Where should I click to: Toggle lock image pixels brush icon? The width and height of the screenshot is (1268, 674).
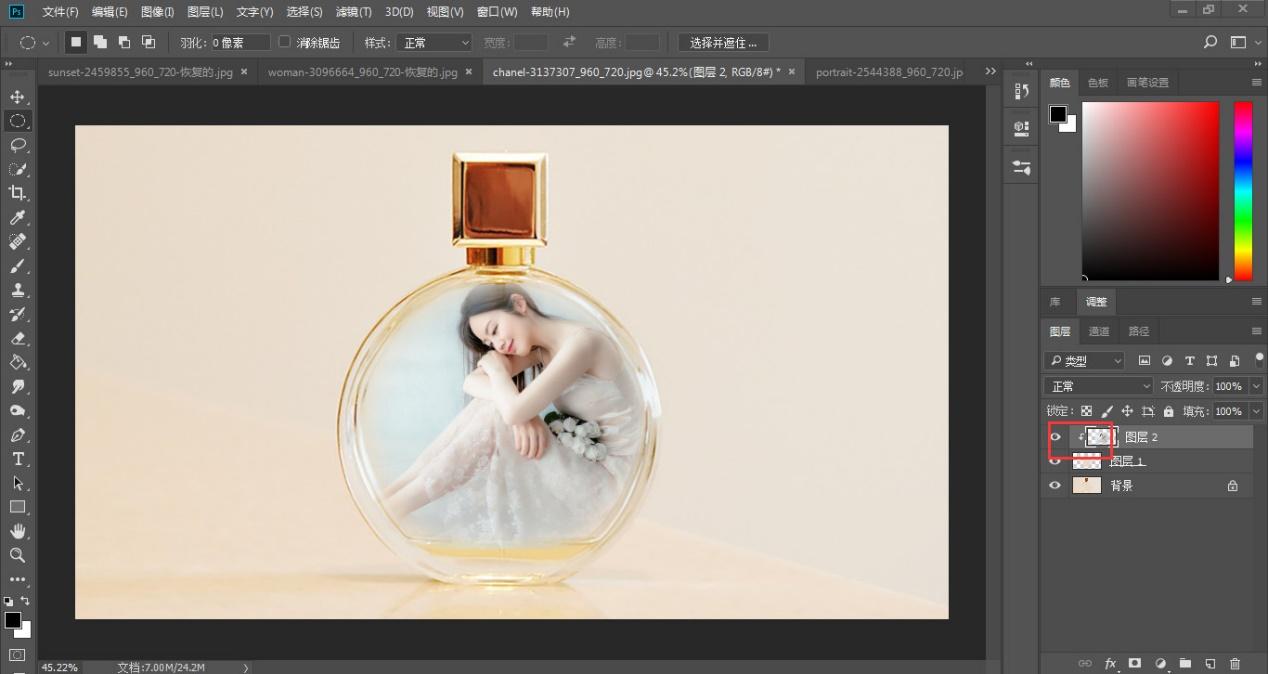coord(1107,411)
